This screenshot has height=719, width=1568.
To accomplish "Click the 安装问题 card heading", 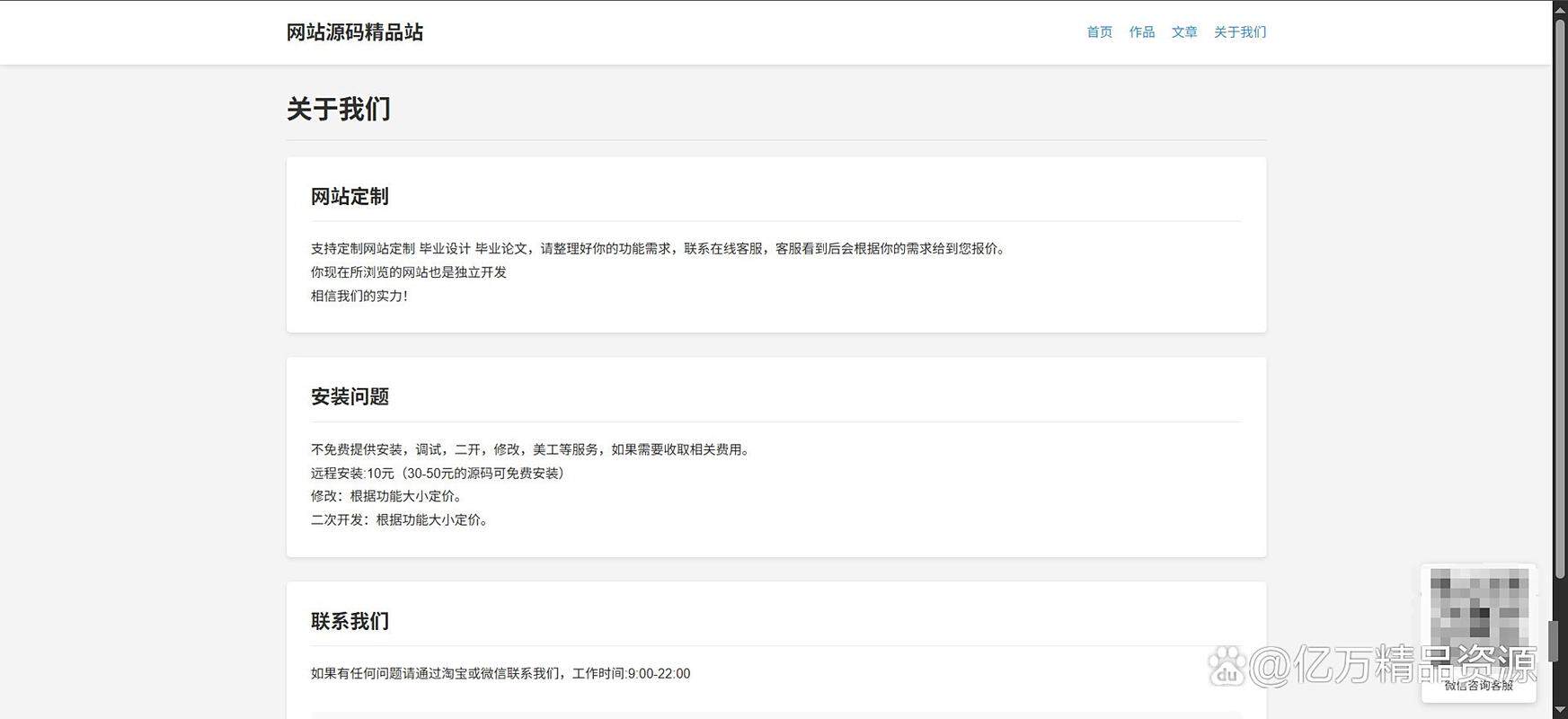I will pos(350,397).
